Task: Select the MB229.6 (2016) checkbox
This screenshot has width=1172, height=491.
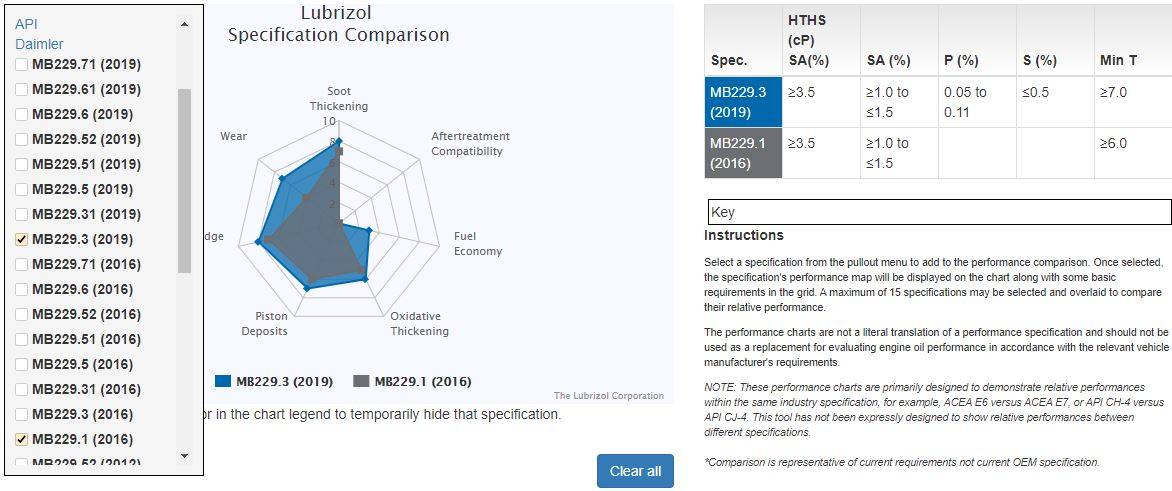Action: coord(22,289)
